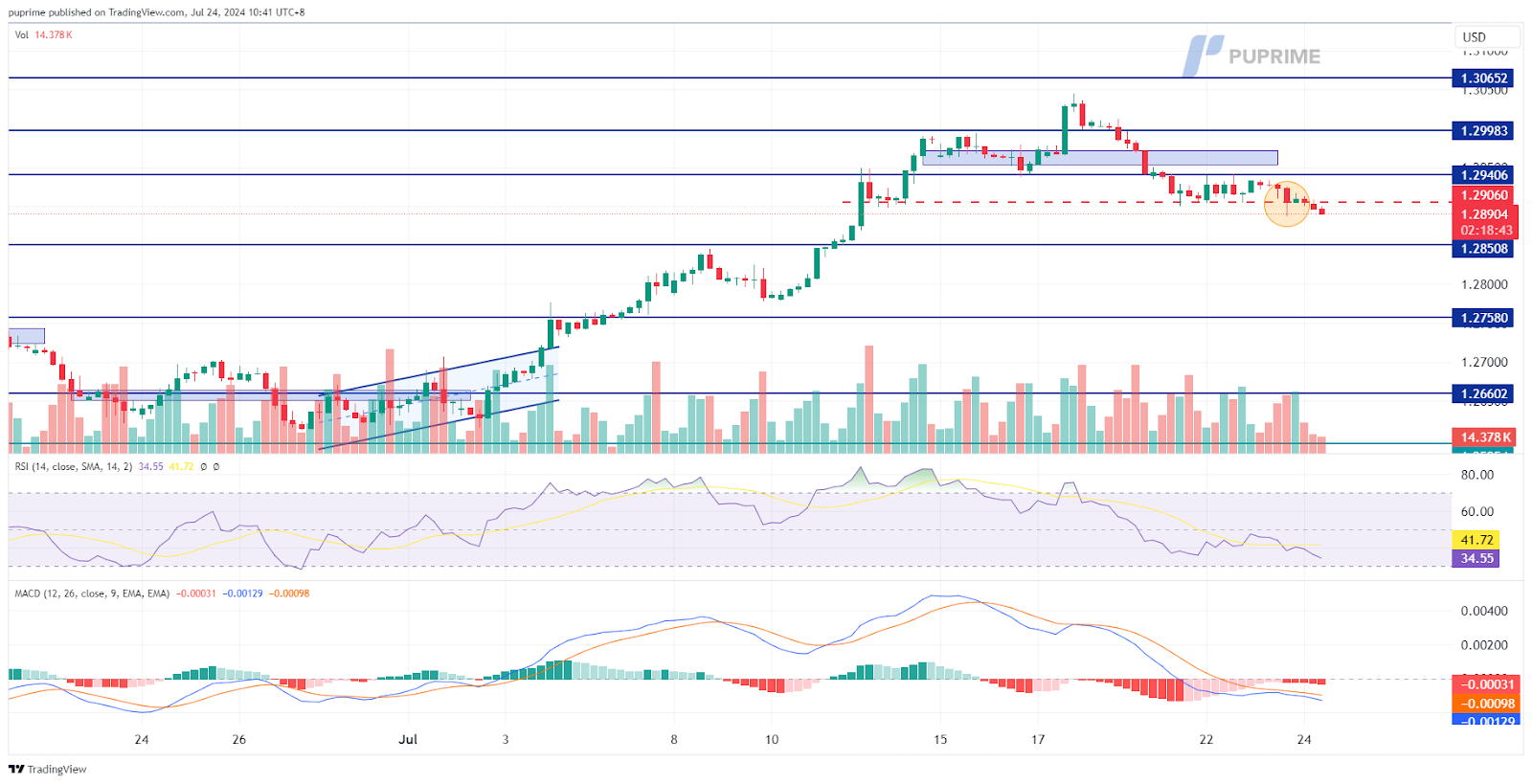The height and width of the screenshot is (784, 1532).
Task: Click the Jul month label on time axis
Action: [408, 739]
